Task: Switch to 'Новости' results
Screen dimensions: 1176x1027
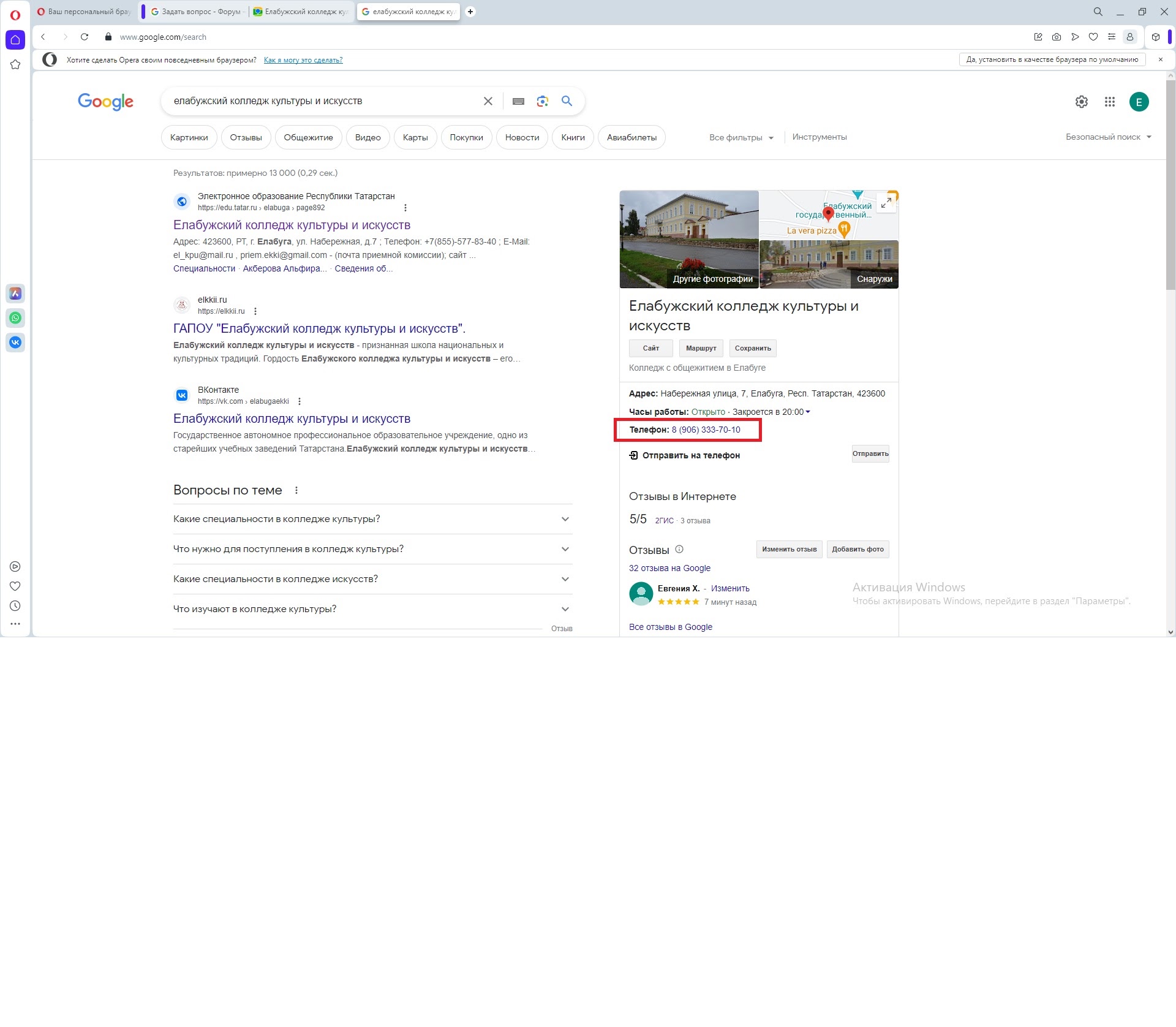Action: (522, 137)
